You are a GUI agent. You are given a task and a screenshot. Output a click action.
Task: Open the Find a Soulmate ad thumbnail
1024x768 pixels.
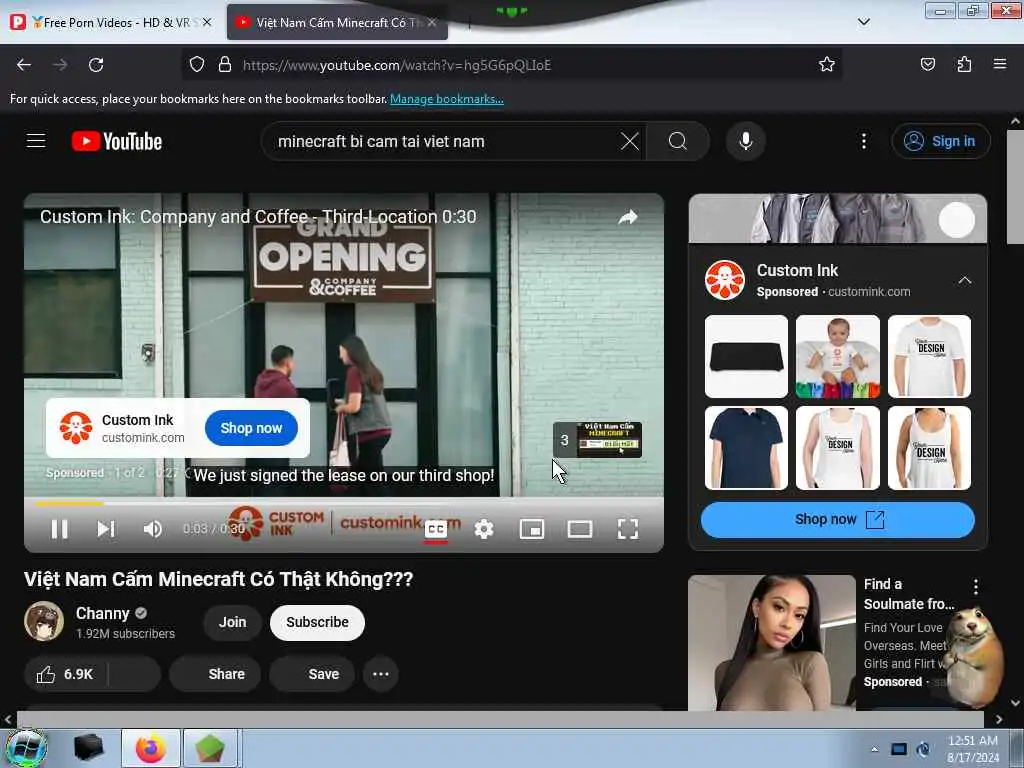pyautogui.click(x=772, y=643)
